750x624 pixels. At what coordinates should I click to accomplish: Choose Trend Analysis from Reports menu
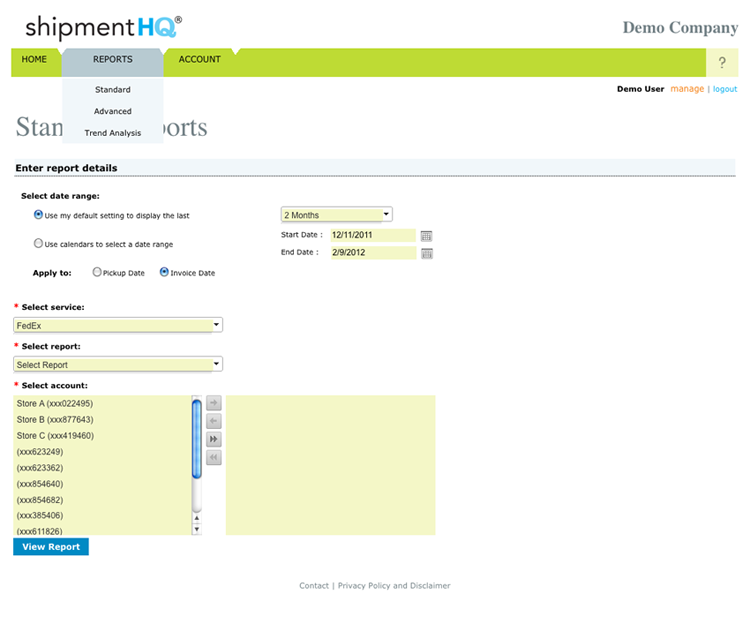coord(113,133)
